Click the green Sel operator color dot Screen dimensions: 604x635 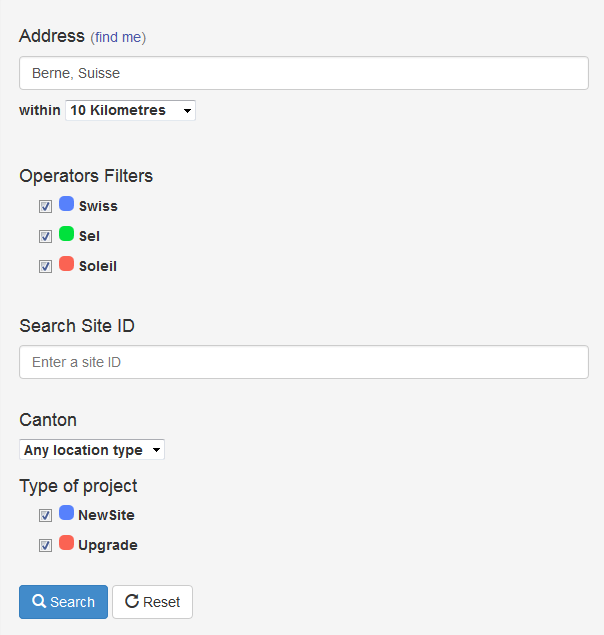pyautogui.click(x=67, y=234)
